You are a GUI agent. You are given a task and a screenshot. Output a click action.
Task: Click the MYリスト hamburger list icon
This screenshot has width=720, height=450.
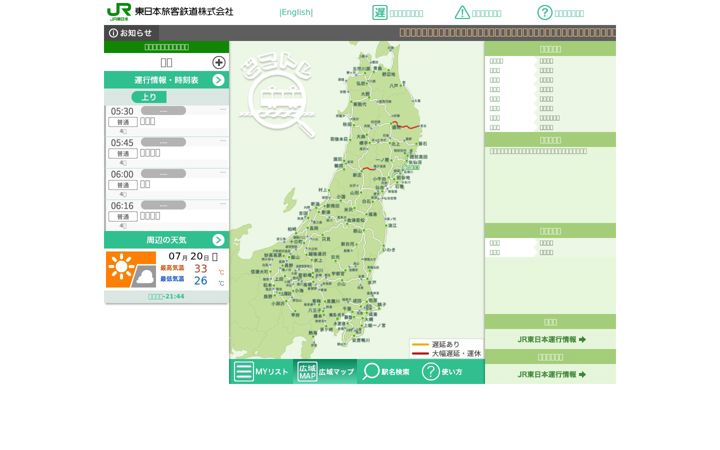[243, 371]
